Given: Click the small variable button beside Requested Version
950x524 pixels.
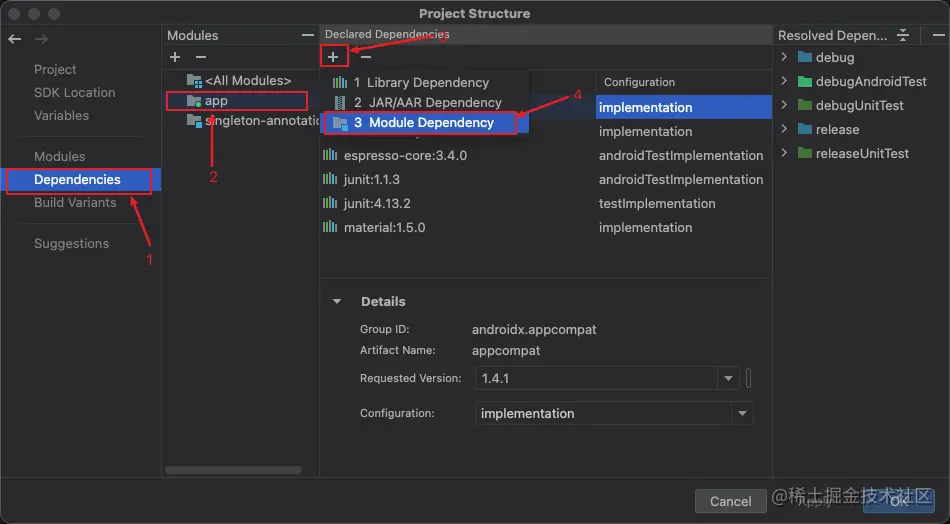Looking at the screenshot, I should pos(748,378).
